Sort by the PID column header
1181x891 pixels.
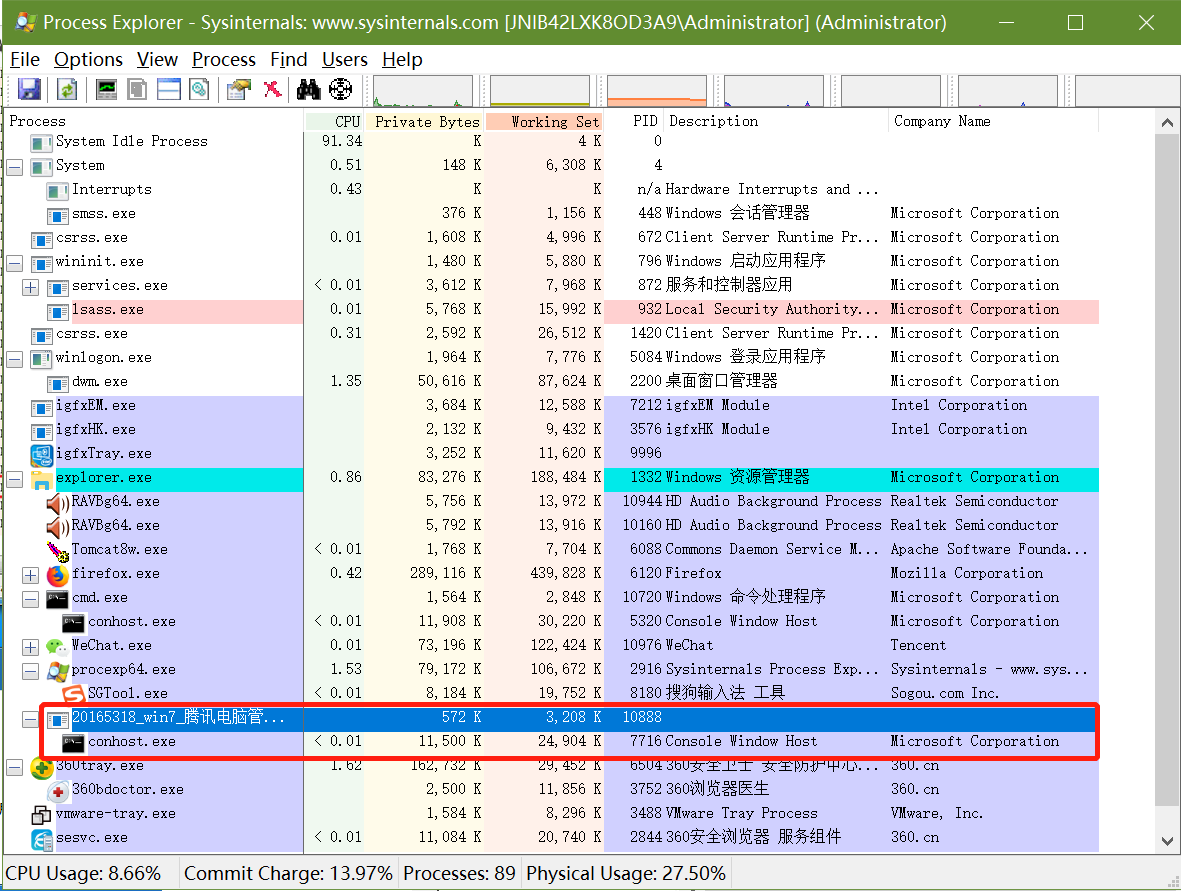coord(633,121)
